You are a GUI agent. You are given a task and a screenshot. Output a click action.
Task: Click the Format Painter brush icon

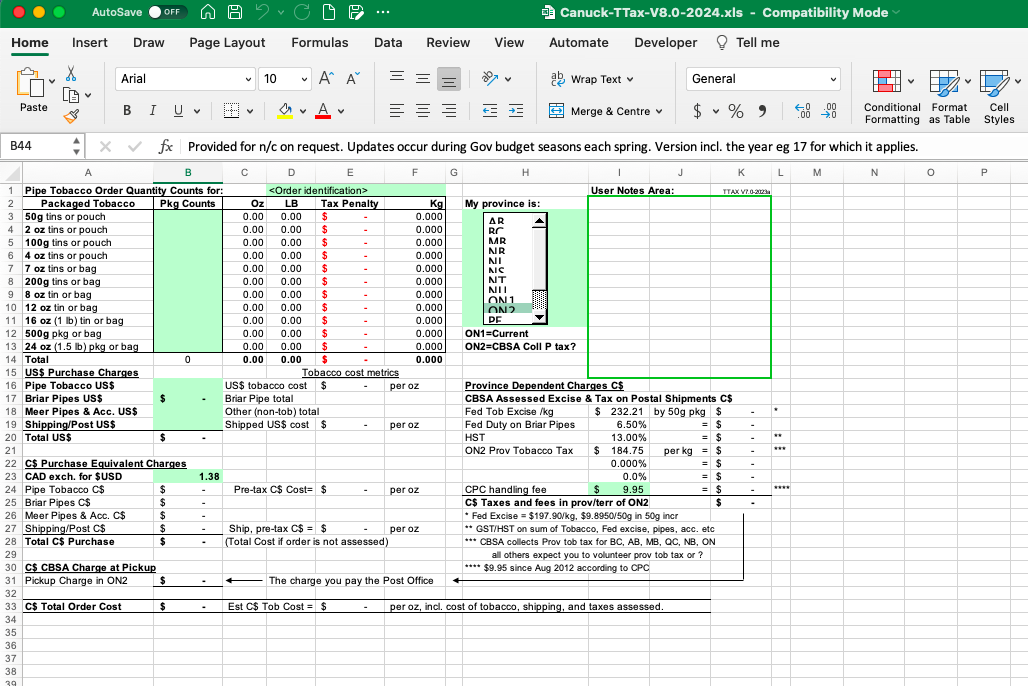(x=71, y=116)
